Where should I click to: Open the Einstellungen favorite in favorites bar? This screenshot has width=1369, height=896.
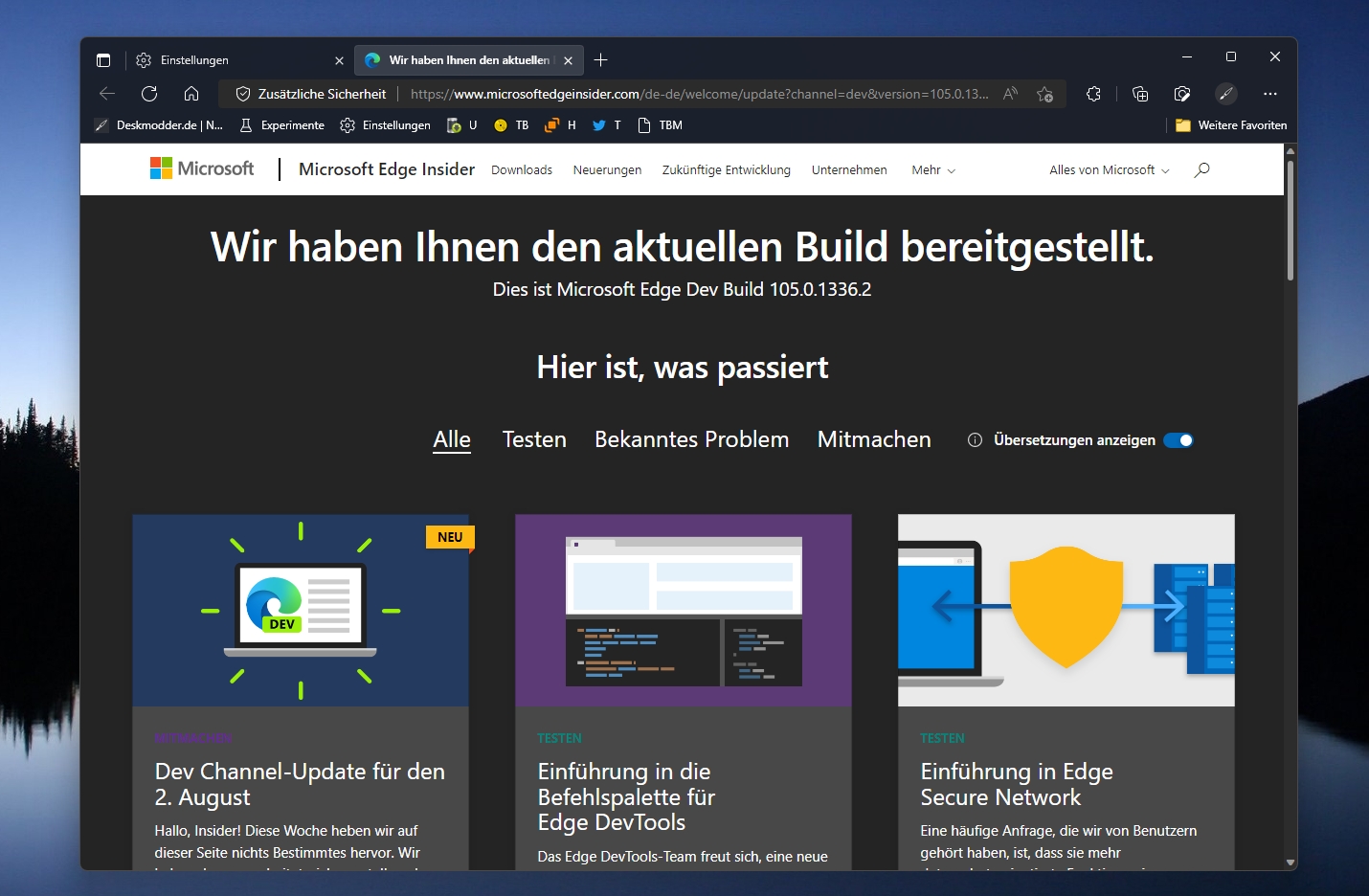point(386,125)
